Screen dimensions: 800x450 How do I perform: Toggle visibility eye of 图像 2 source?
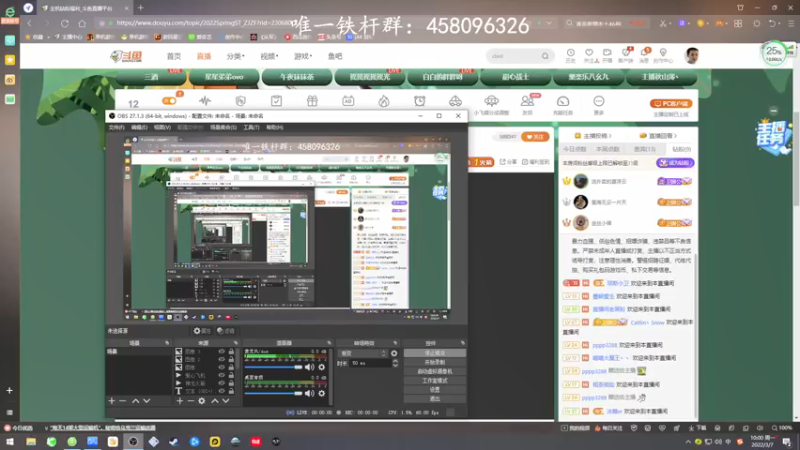pyautogui.click(x=221, y=359)
